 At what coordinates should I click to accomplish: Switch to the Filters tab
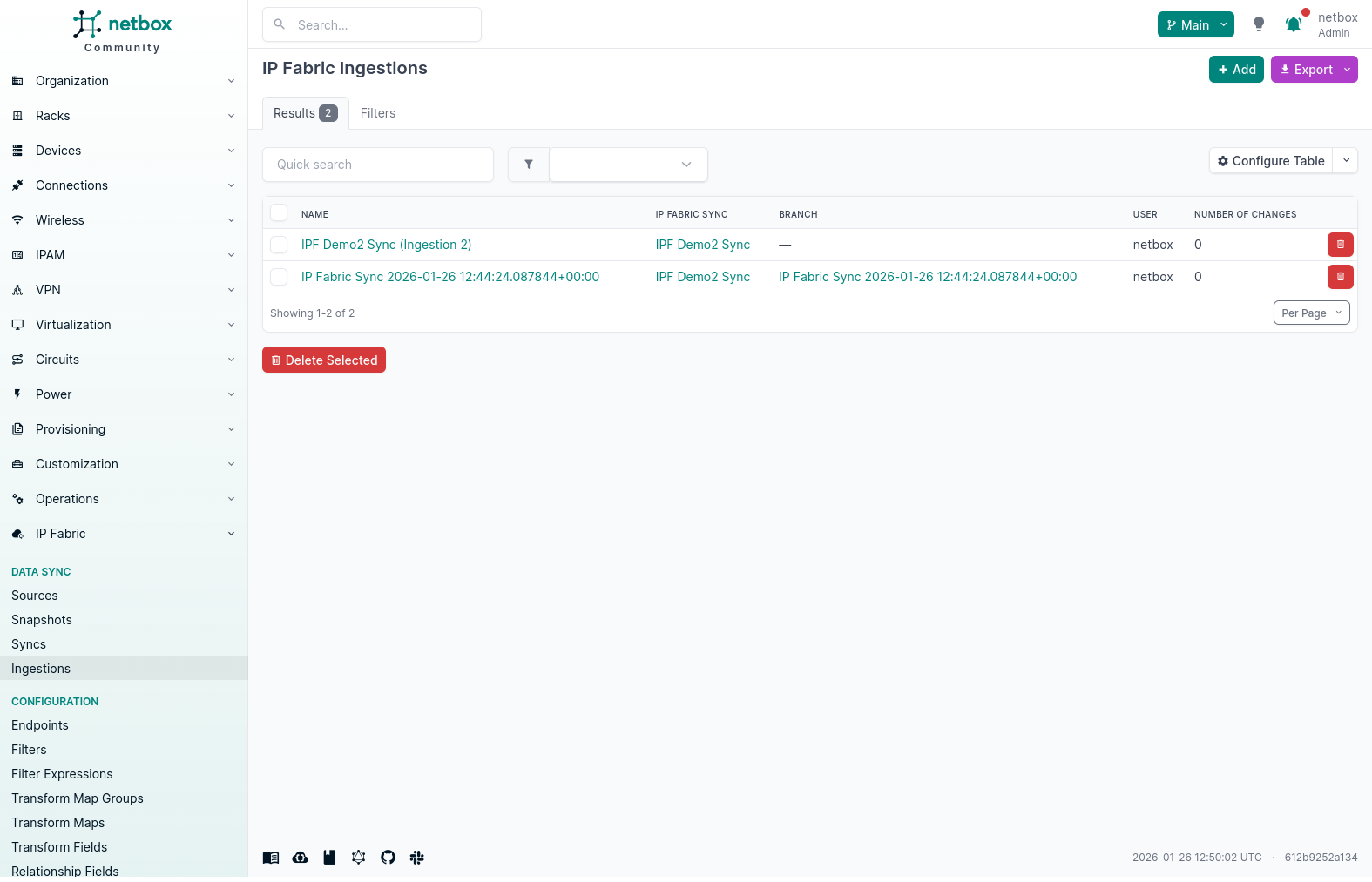click(x=377, y=113)
